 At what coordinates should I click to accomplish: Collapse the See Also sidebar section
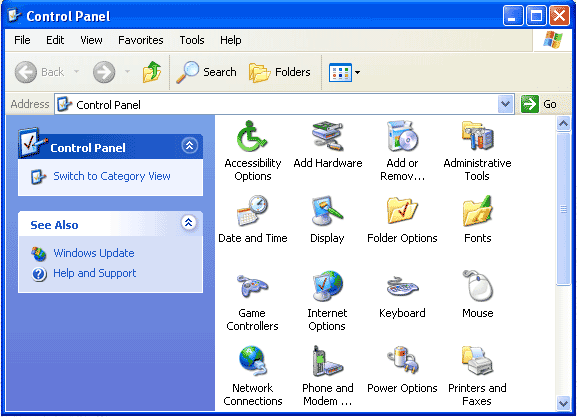coord(189,222)
